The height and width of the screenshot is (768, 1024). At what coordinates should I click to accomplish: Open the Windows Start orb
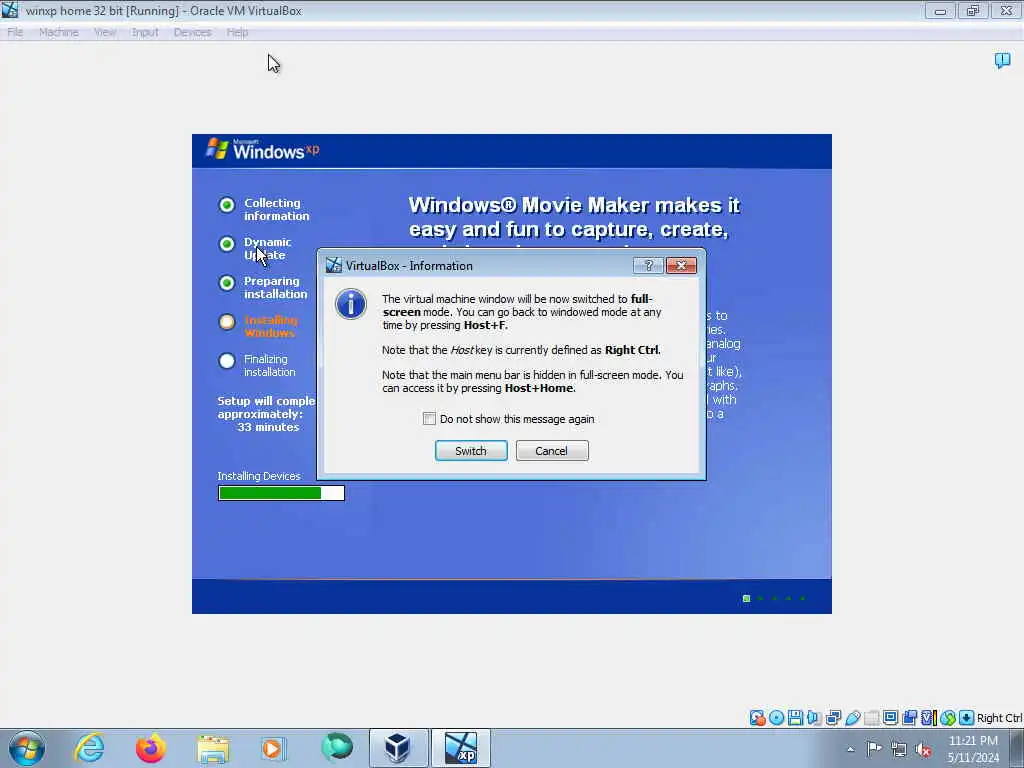tap(27, 748)
